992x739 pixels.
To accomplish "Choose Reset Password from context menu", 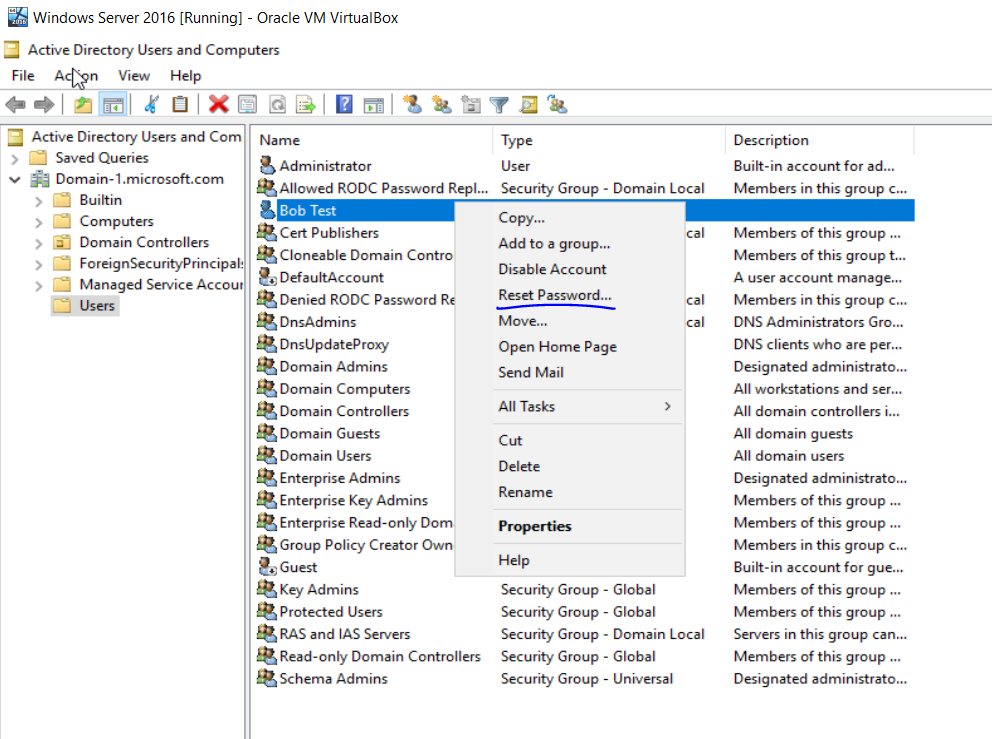I will tap(555, 295).
